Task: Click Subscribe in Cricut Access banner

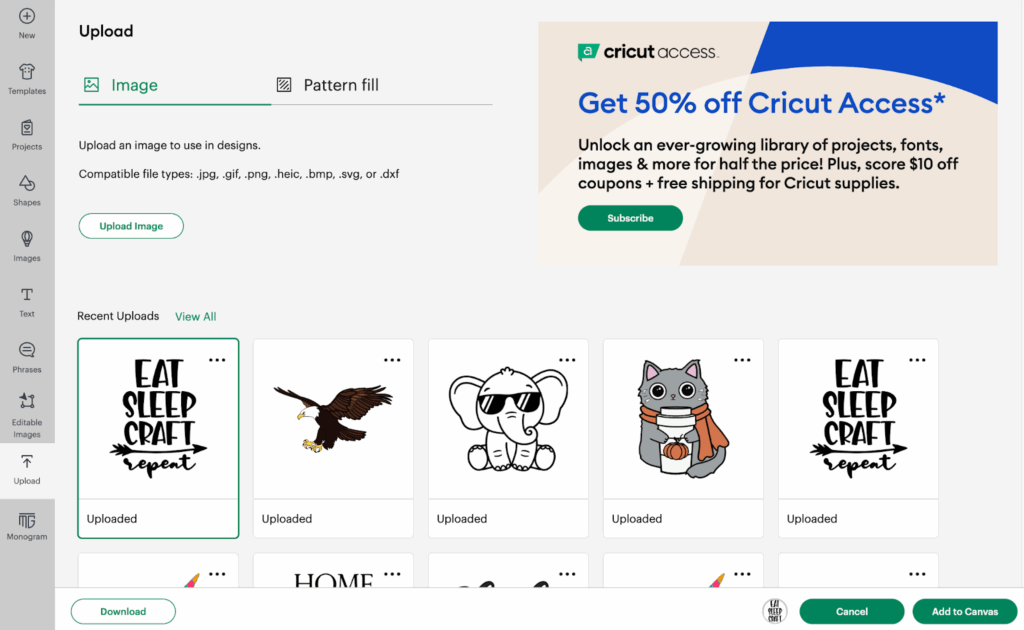Action: [630, 218]
